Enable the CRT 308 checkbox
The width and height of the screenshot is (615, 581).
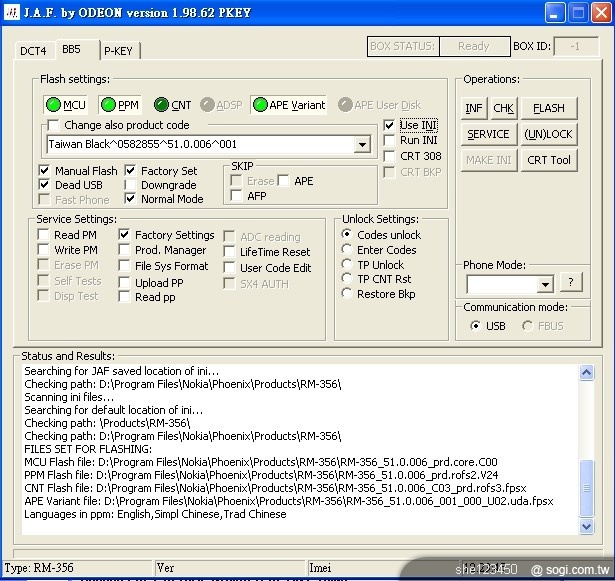pyautogui.click(x=389, y=156)
